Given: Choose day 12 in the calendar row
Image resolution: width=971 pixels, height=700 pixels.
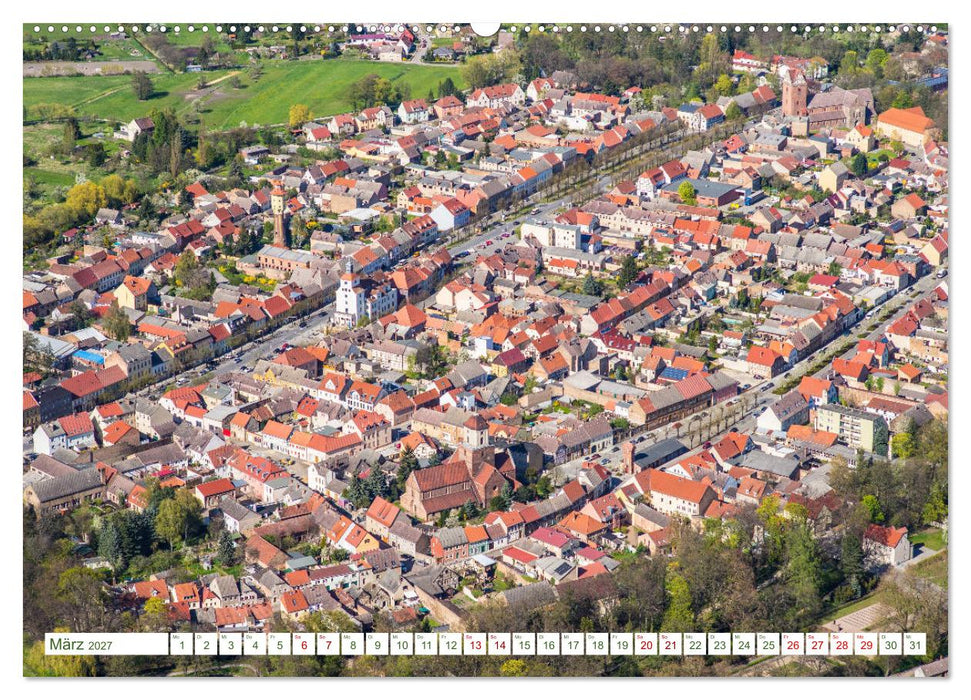Looking at the screenshot, I should [x=450, y=644].
